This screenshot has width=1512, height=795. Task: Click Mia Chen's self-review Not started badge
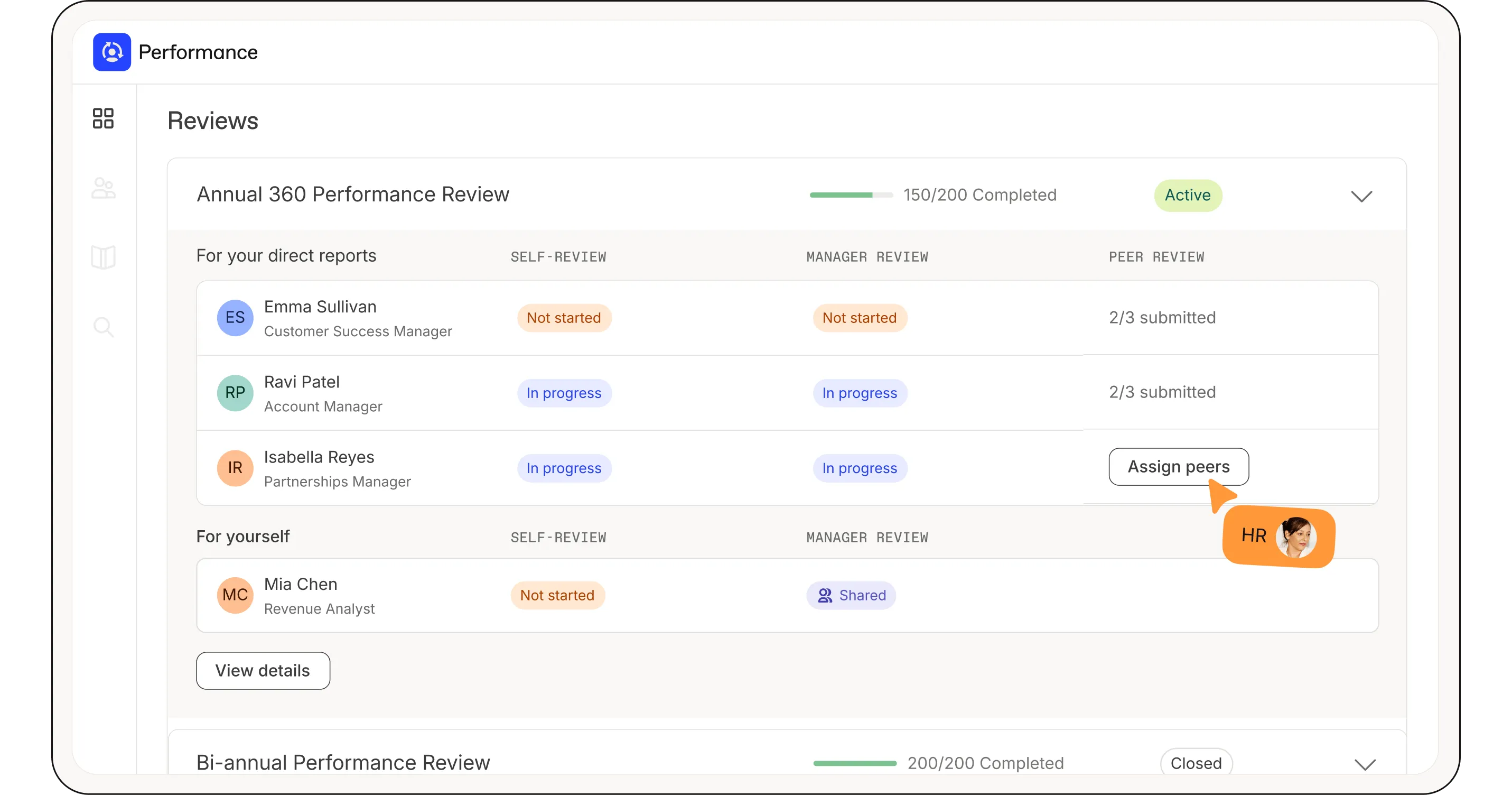coord(557,595)
